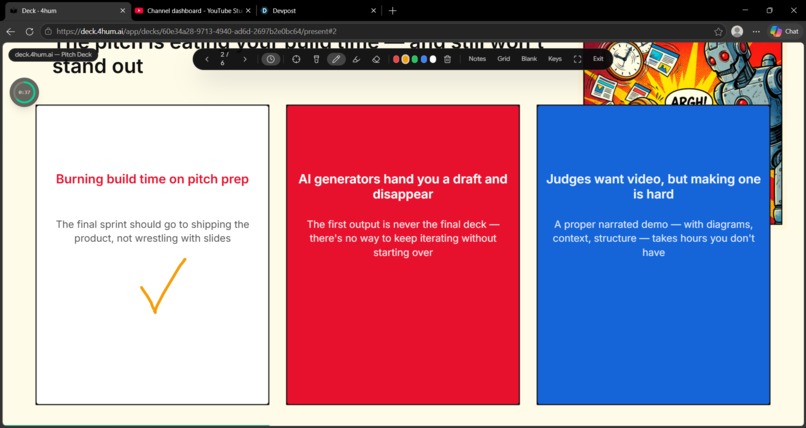Select the spotlight flashlight tool
This screenshot has width=806, height=428.
pos(316,59)
